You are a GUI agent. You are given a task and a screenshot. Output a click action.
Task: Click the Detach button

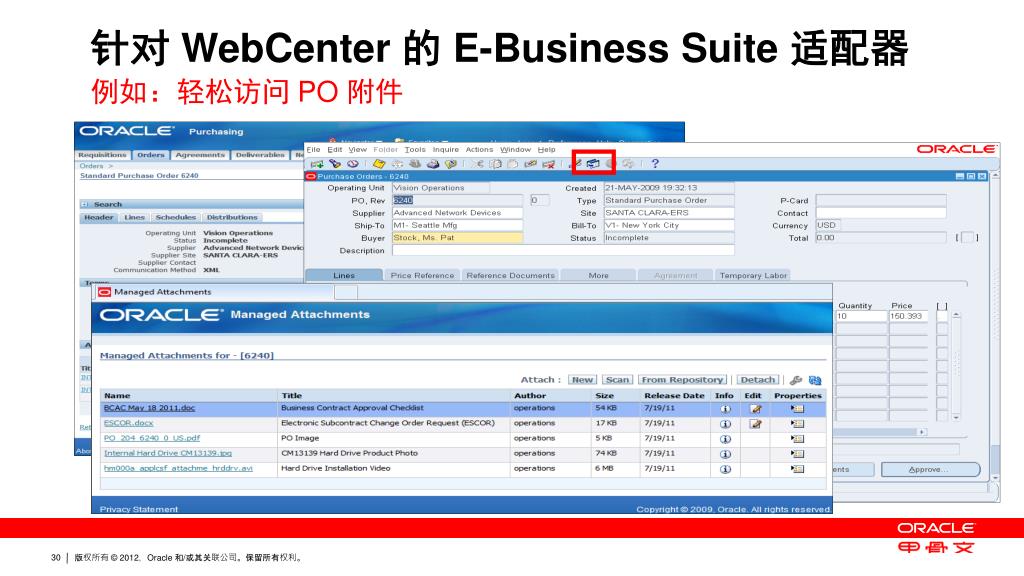[x=758, y=380]
